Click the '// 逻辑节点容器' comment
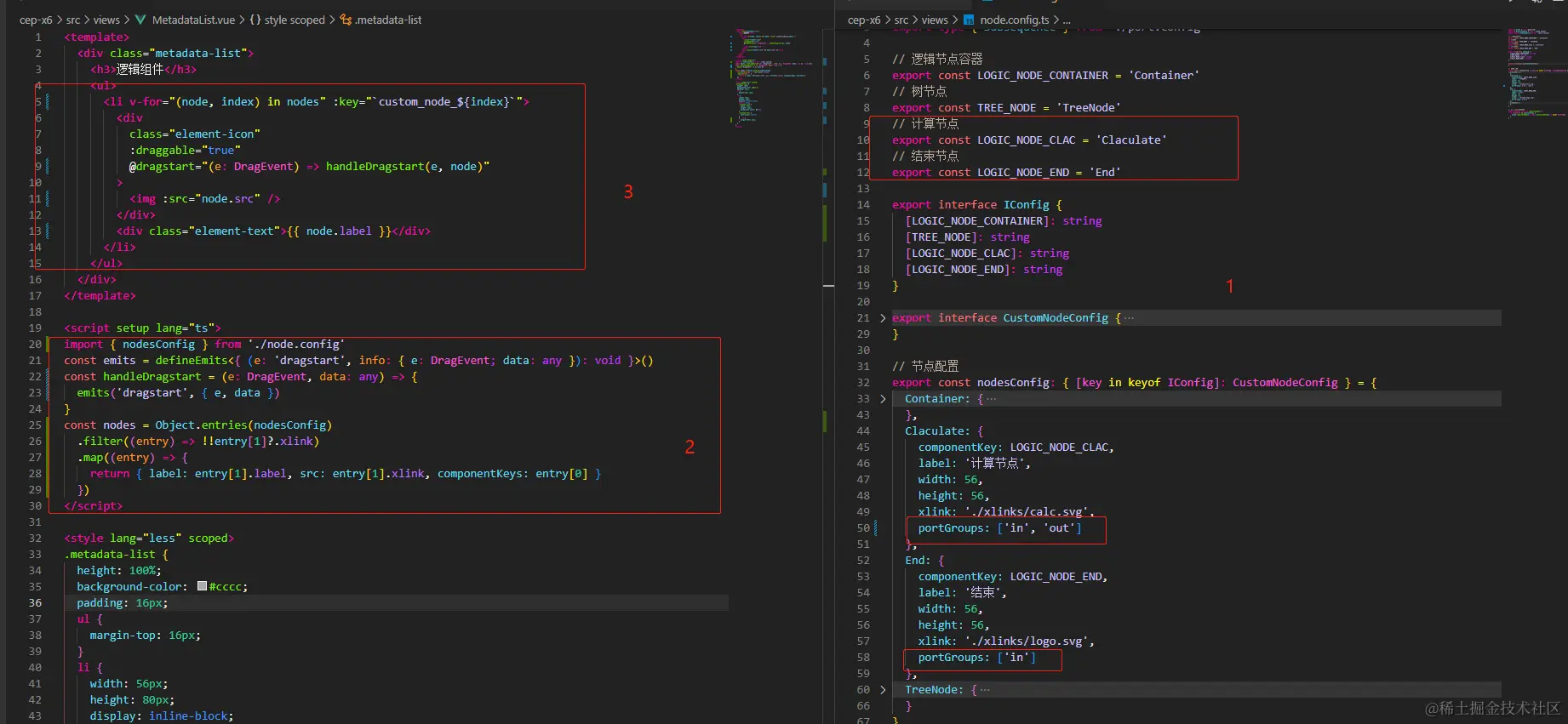The width and height of the screenshot is (1568, 724). (937, 60)
